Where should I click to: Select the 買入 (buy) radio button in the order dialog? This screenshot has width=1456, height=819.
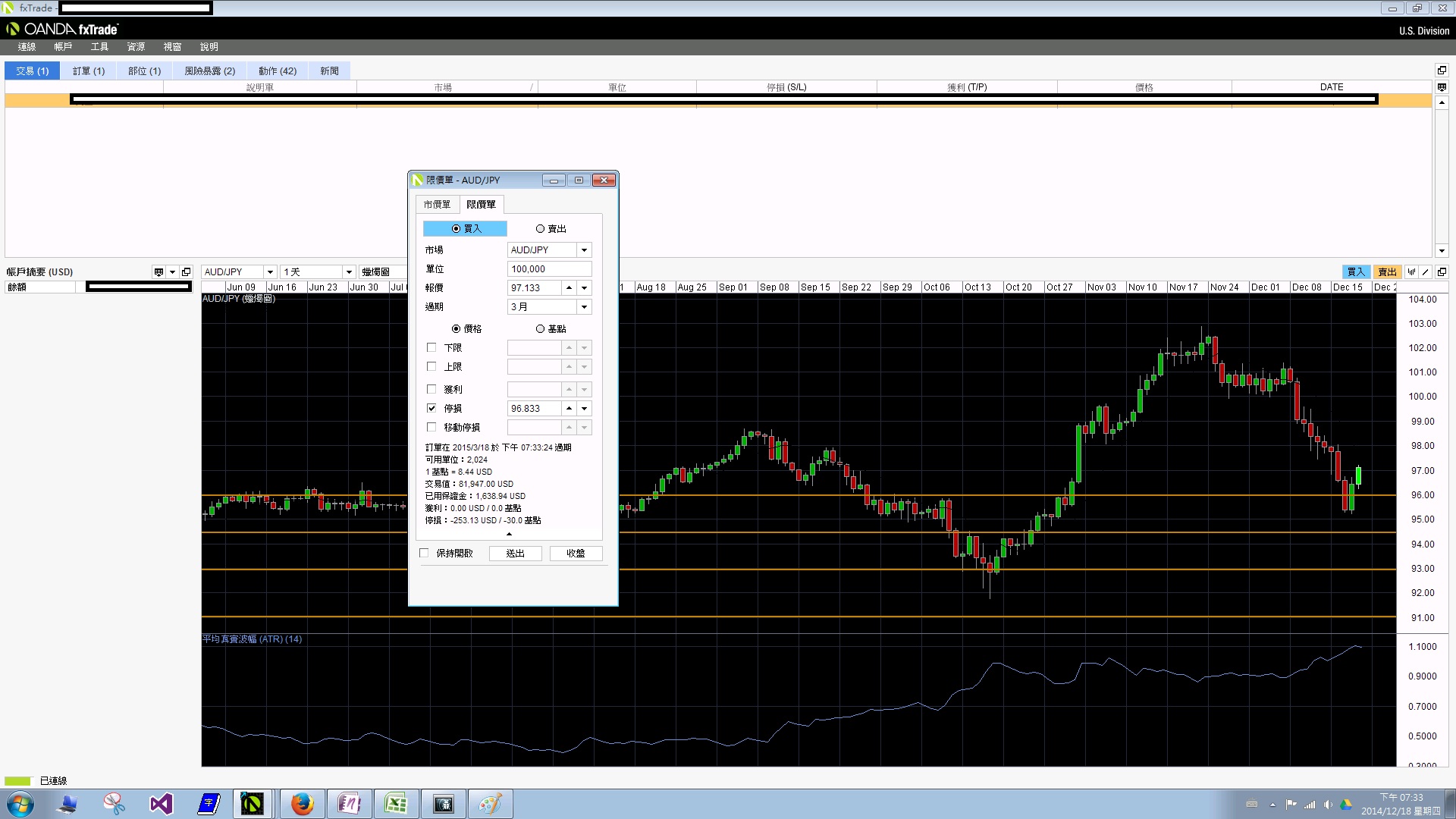(456, 228)
